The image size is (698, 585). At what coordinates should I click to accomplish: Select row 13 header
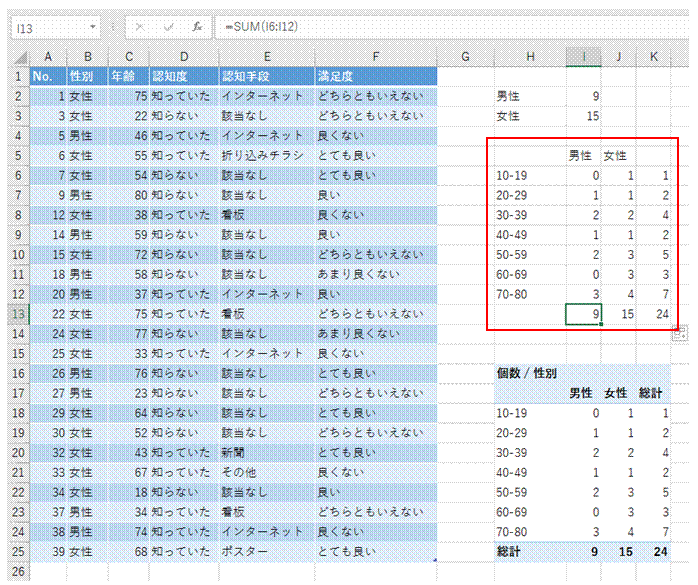click(18, 314)
